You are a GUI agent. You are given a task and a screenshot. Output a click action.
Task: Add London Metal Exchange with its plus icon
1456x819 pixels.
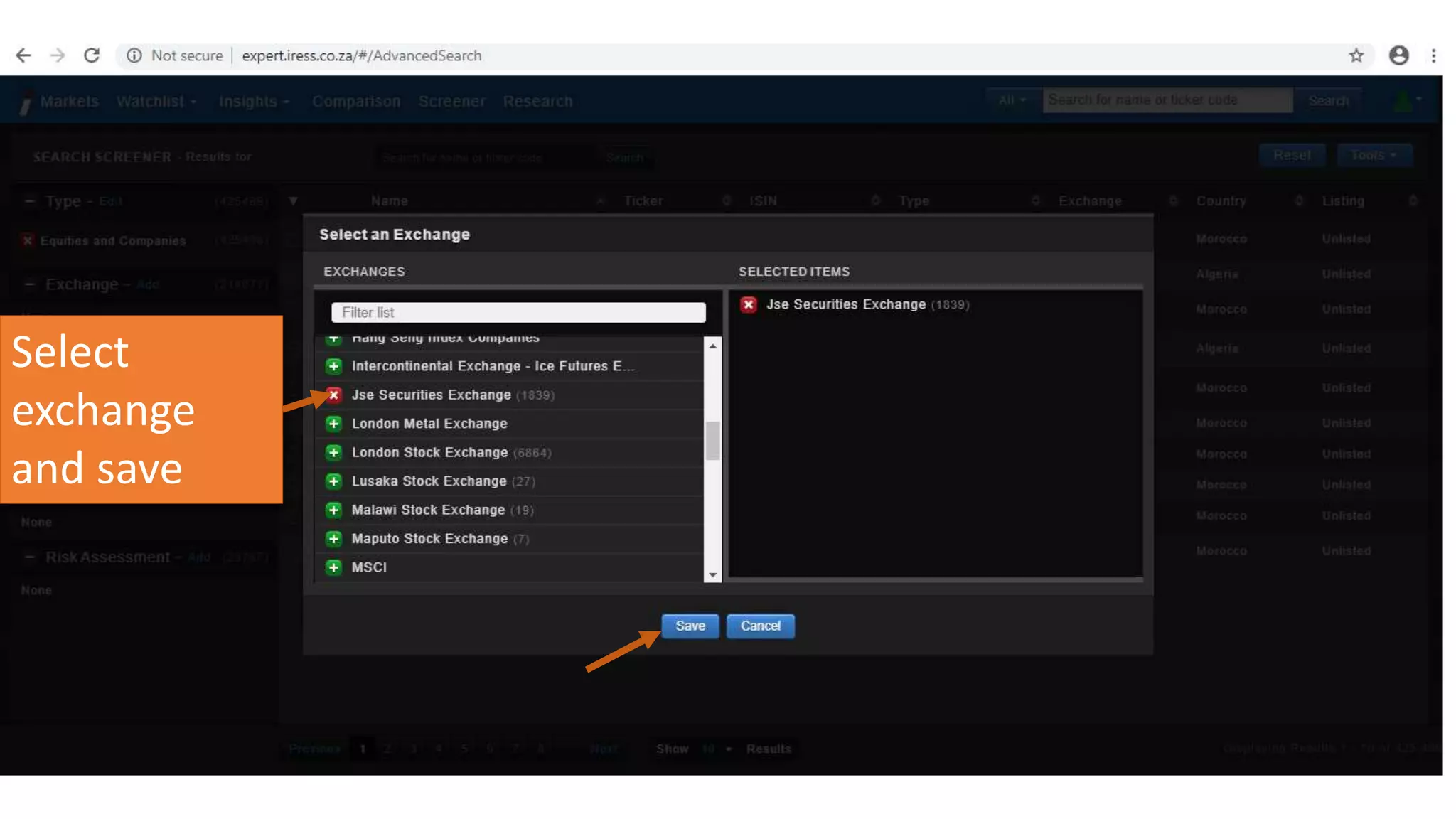pyautogui.click(x=333, y=424)
